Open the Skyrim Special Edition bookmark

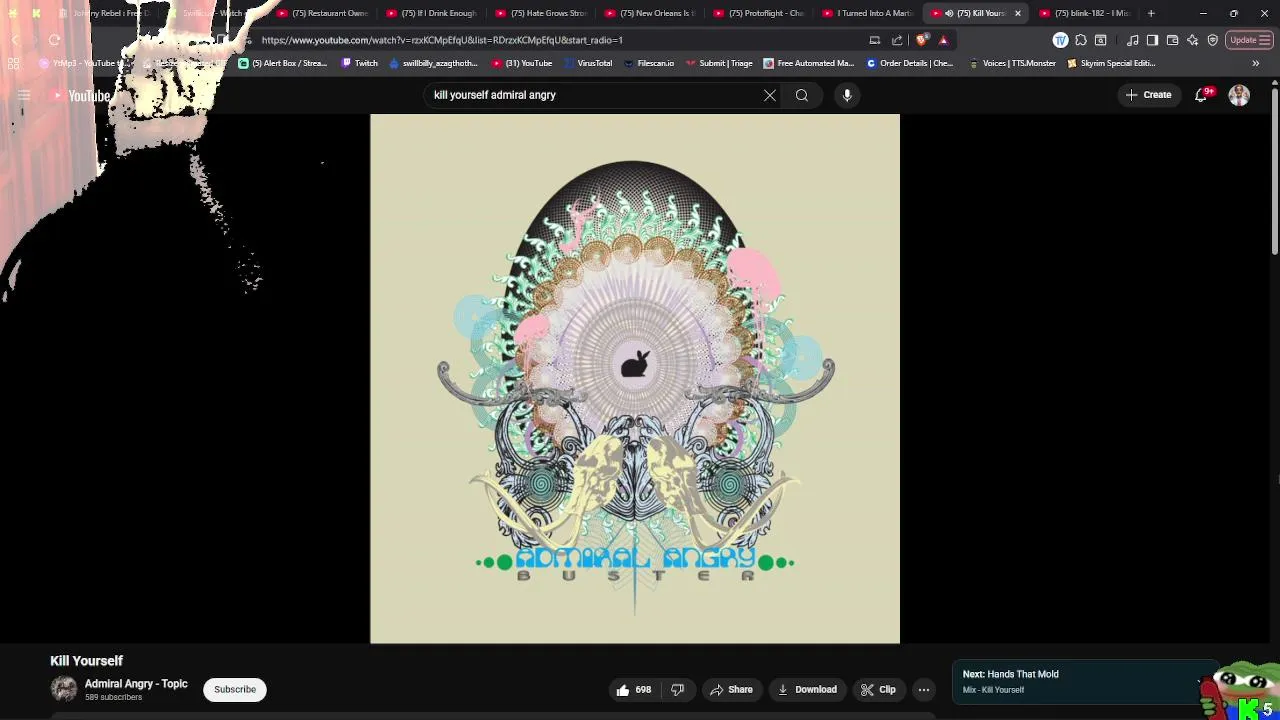click(1111, 63)
